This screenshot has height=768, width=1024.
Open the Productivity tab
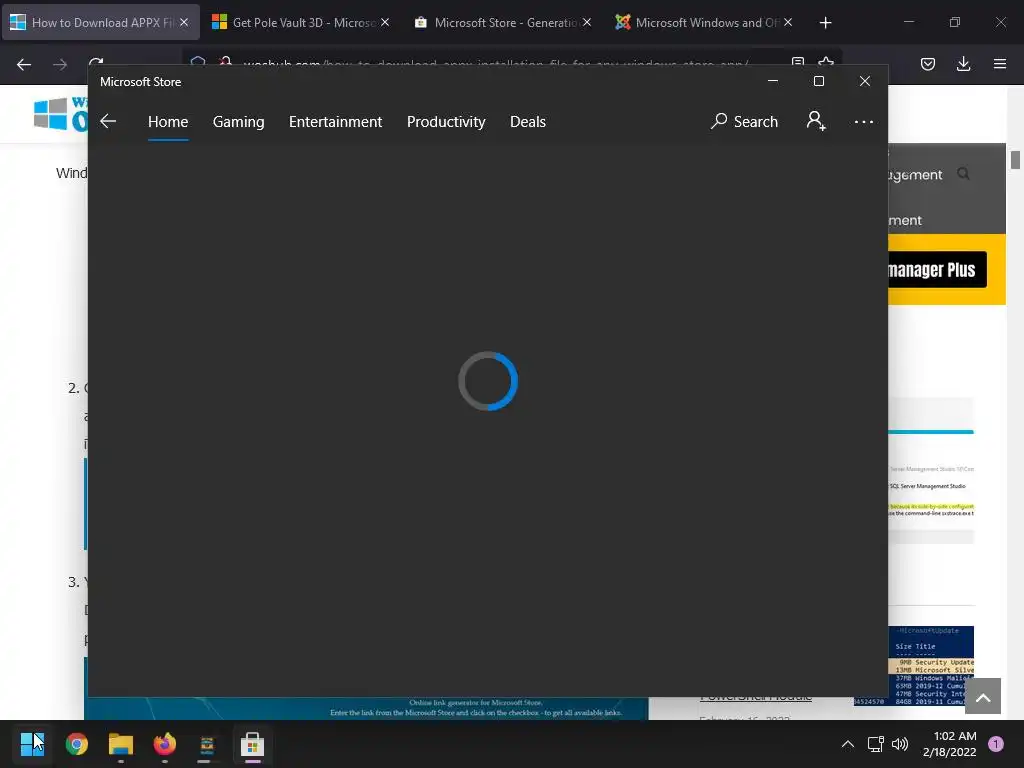pos(446,121)
